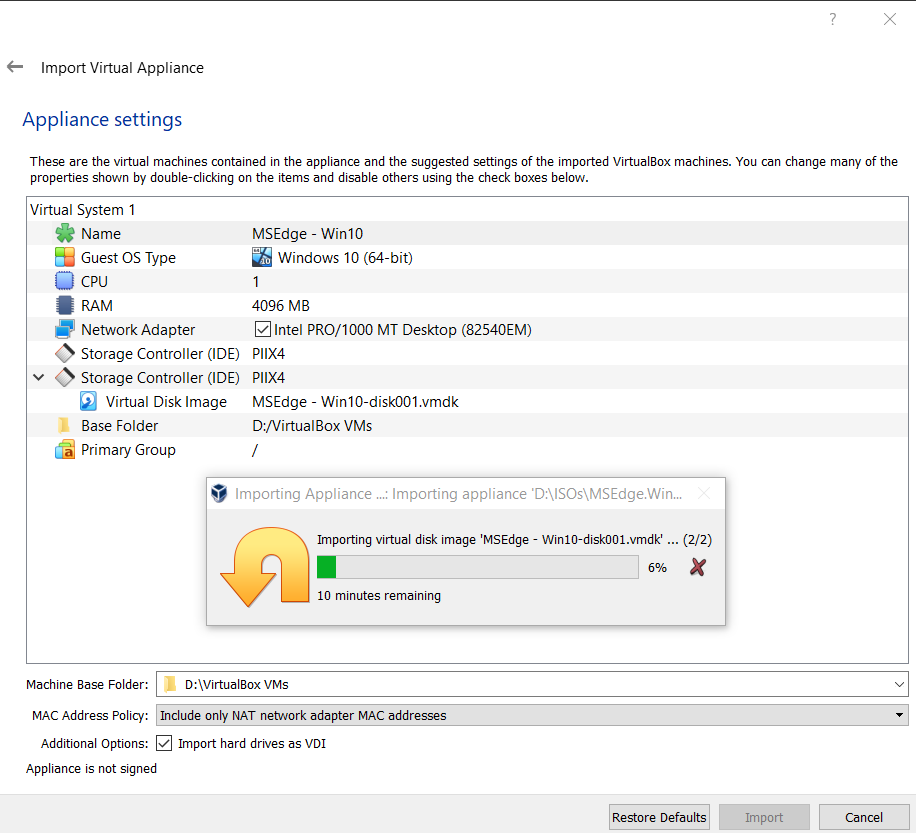Click the import progress bar
The height and width of the screenshot is (833, 916).
[x=477, y=567]
